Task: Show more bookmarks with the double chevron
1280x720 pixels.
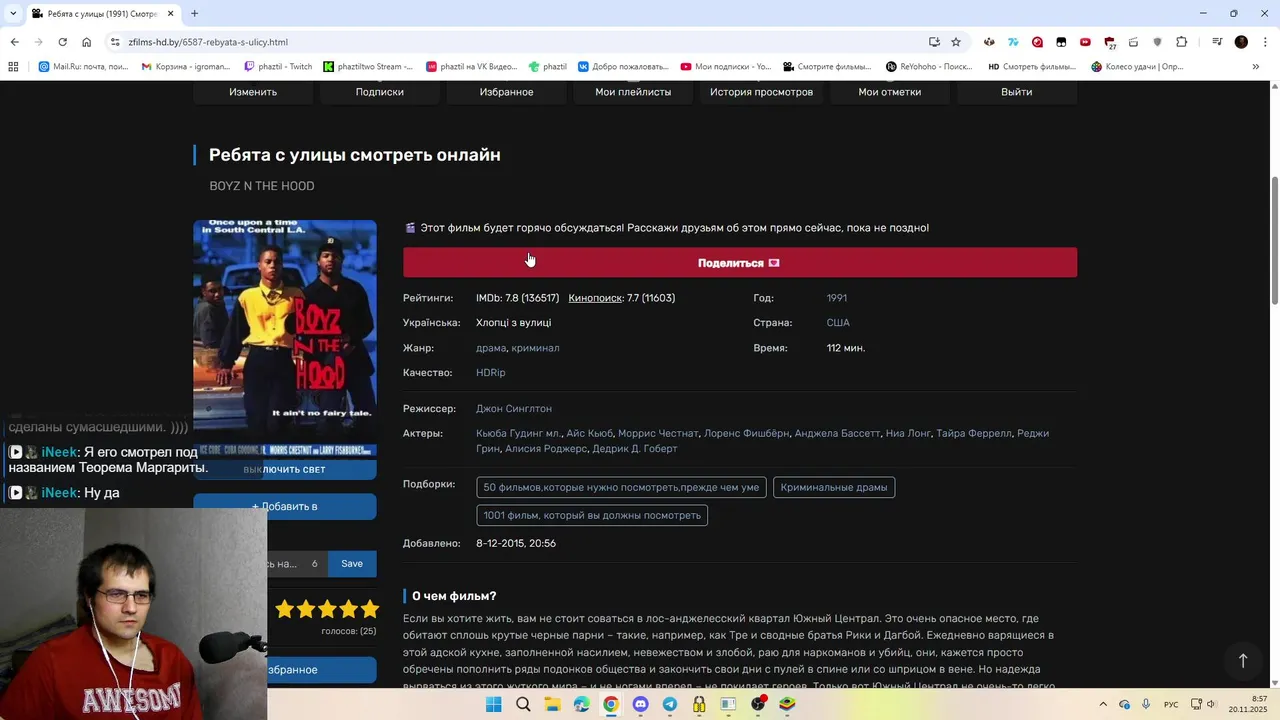Action: click(x=1256, y=67)
